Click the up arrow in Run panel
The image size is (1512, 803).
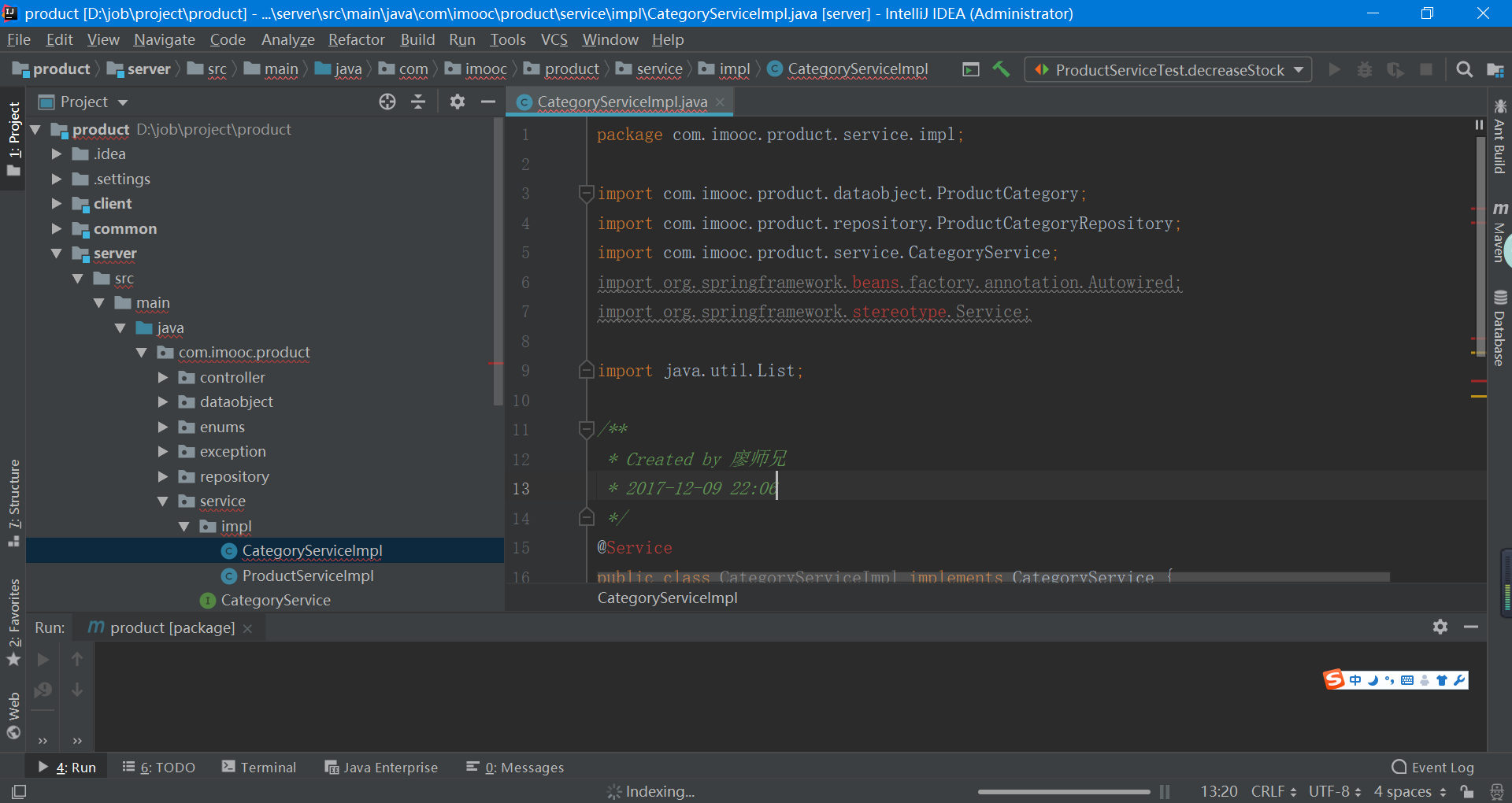tap(77, 659)
